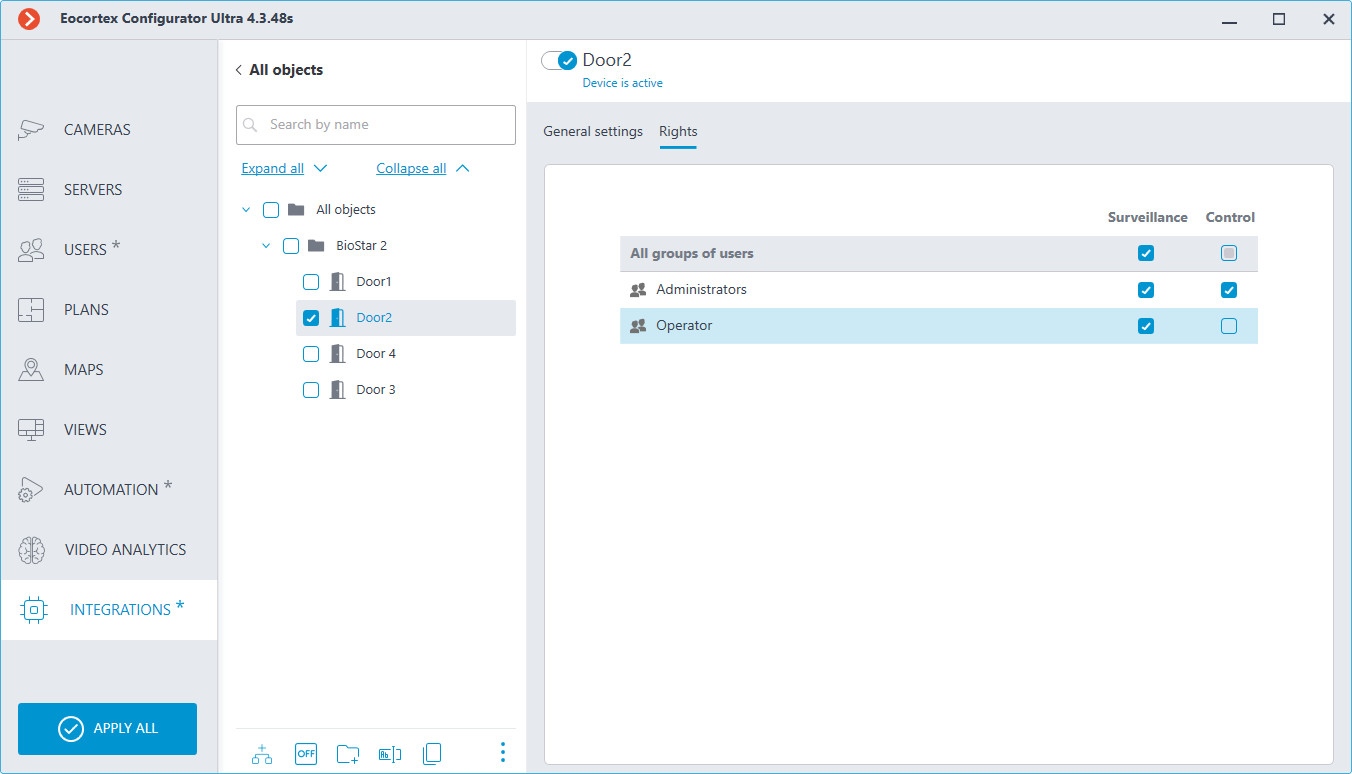
Task: Open the Plans section icon
Action: point(31,310)
